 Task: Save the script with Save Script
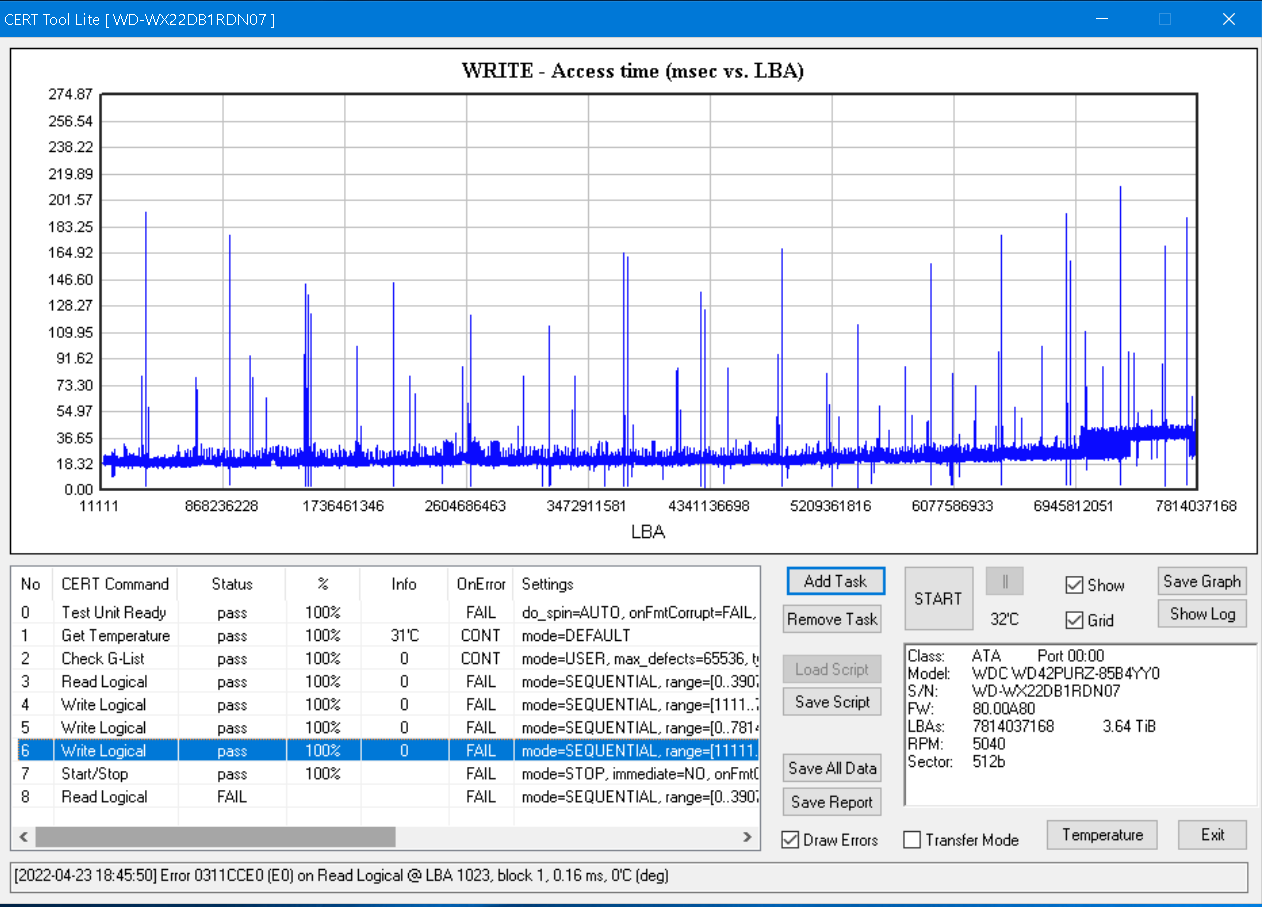click(x=832, y=702)
